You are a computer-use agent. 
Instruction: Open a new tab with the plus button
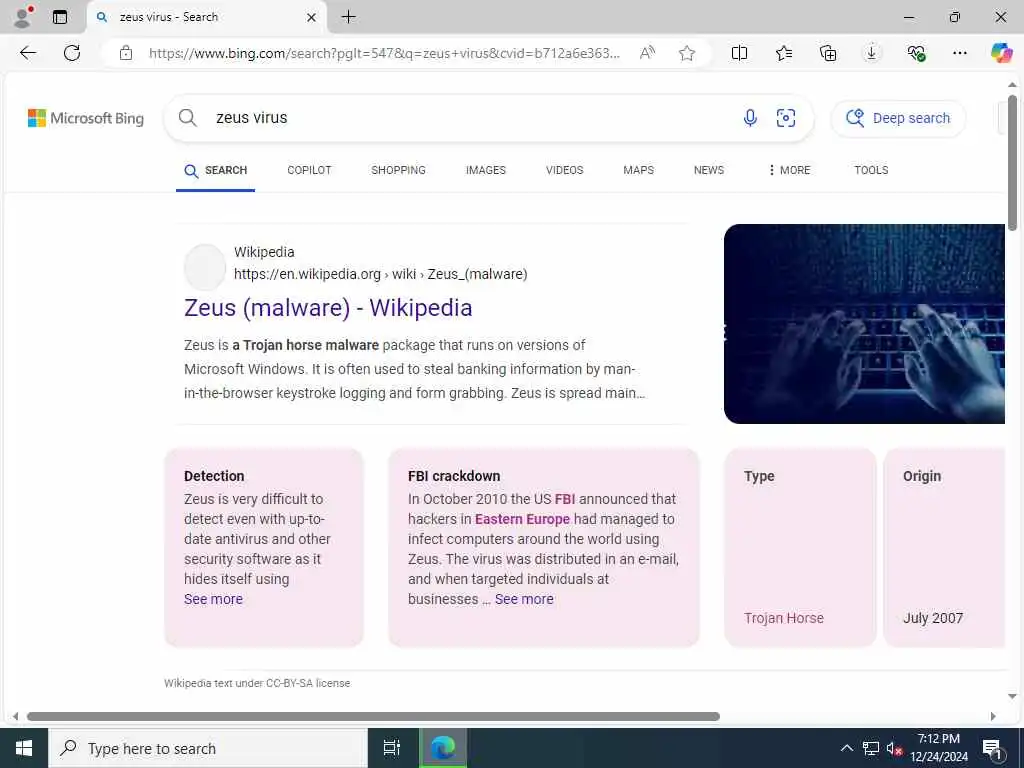[349, 17]
